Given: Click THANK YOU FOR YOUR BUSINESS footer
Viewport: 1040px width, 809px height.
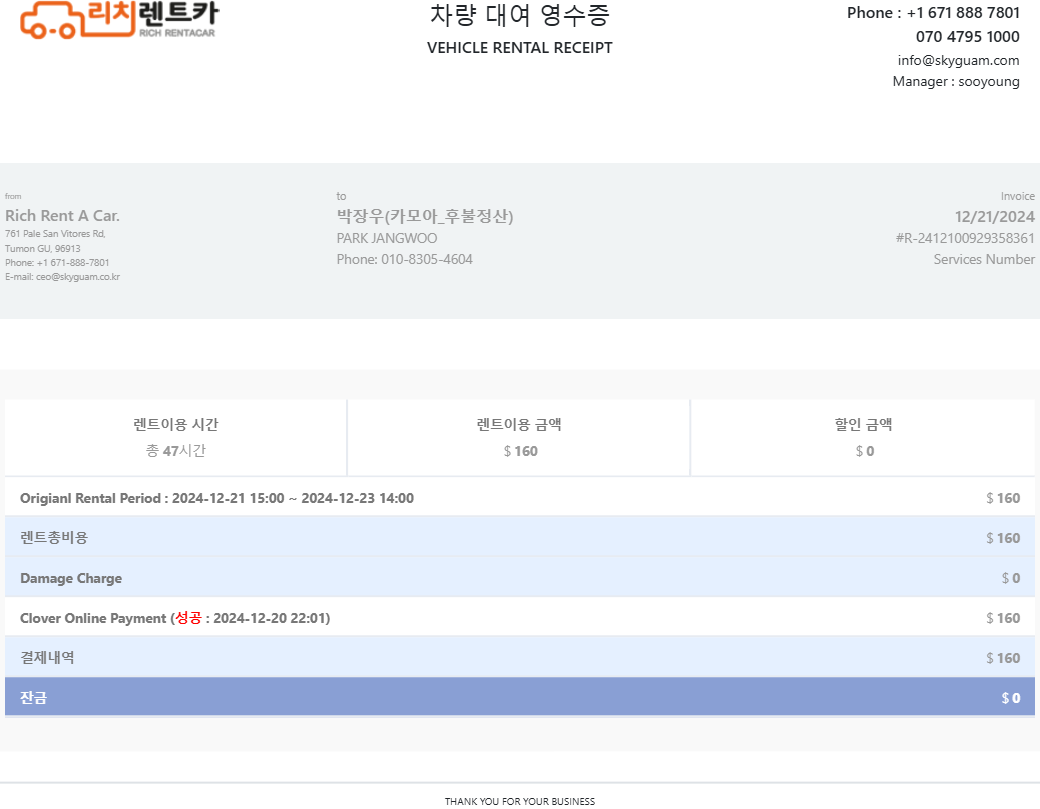Looking at the screenshot, I should (519, 801).
